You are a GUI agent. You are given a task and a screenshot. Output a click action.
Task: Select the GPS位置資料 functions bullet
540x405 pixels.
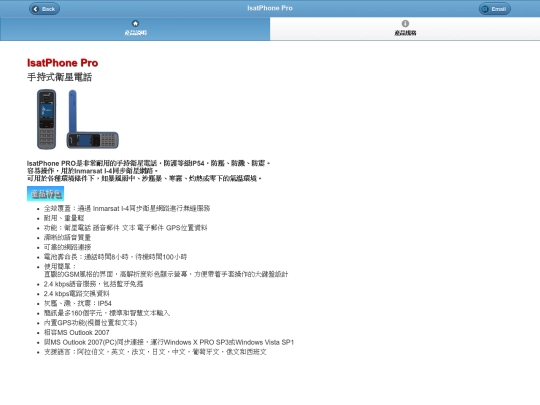(x=125, y=228)
